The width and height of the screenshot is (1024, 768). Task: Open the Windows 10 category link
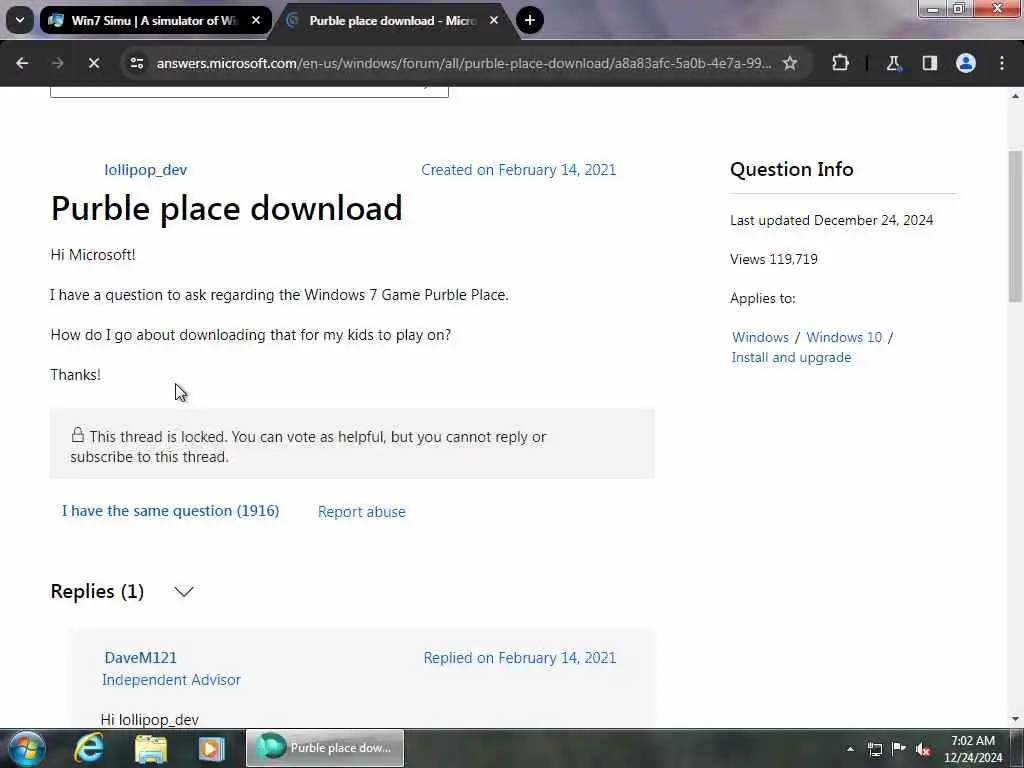[x=844, y=337]
